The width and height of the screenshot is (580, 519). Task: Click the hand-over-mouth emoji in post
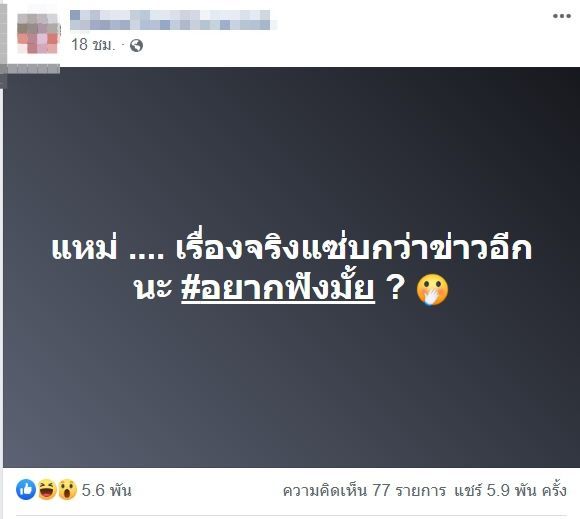click(x=432, y=290)
